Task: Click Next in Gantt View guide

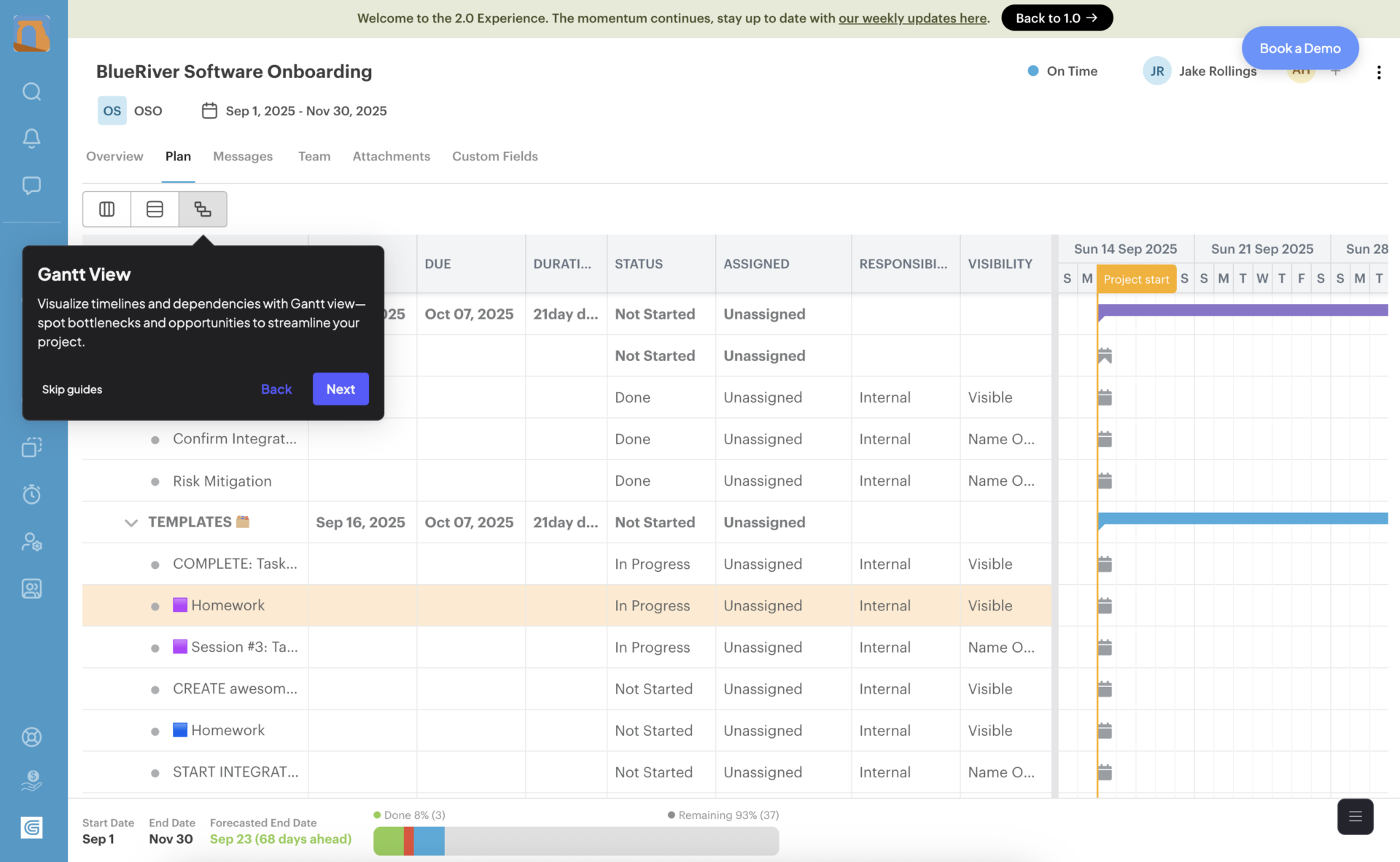Action: 341,389
